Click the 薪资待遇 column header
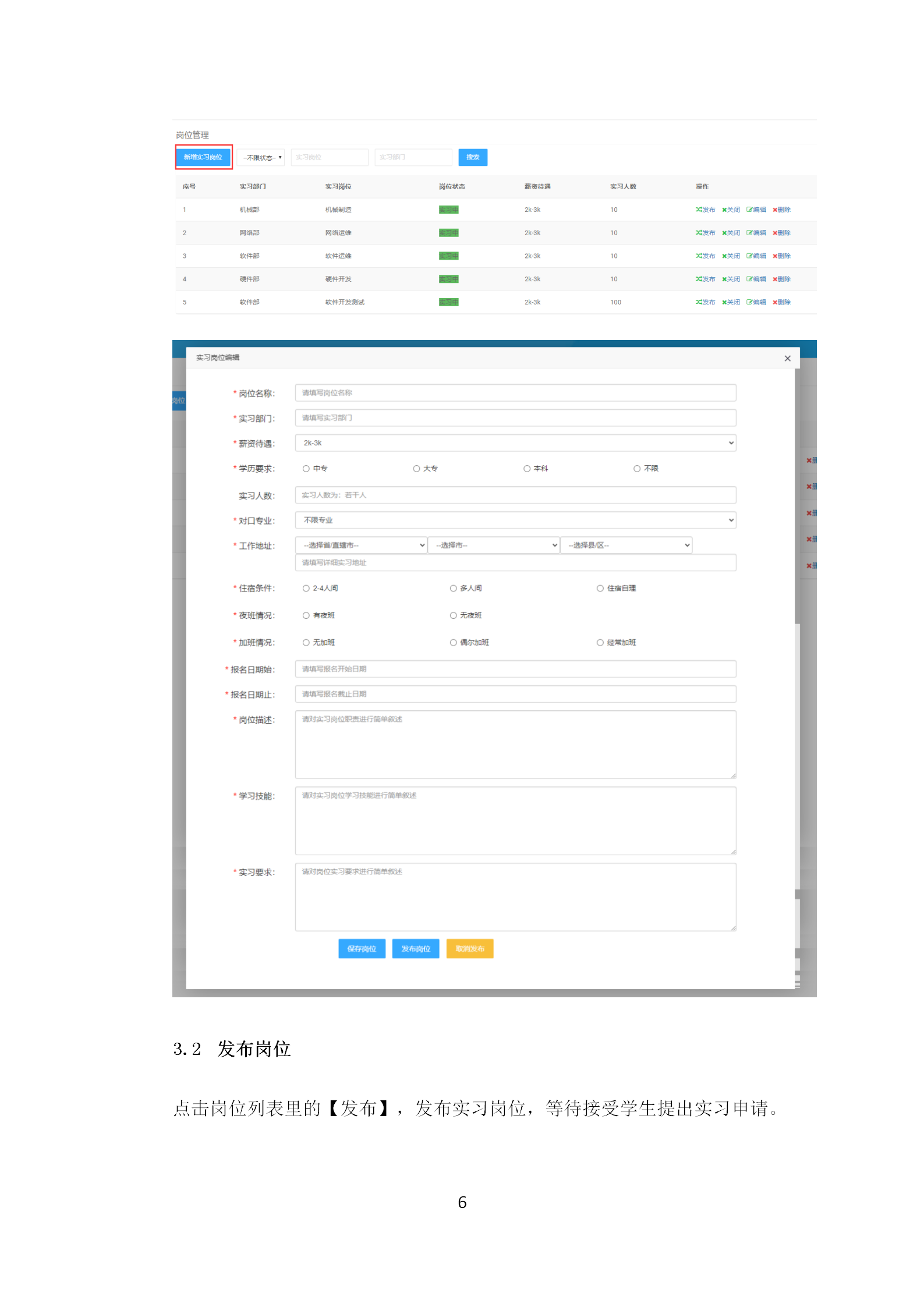Screen dimensions: 924x1307 click(537, 187)
